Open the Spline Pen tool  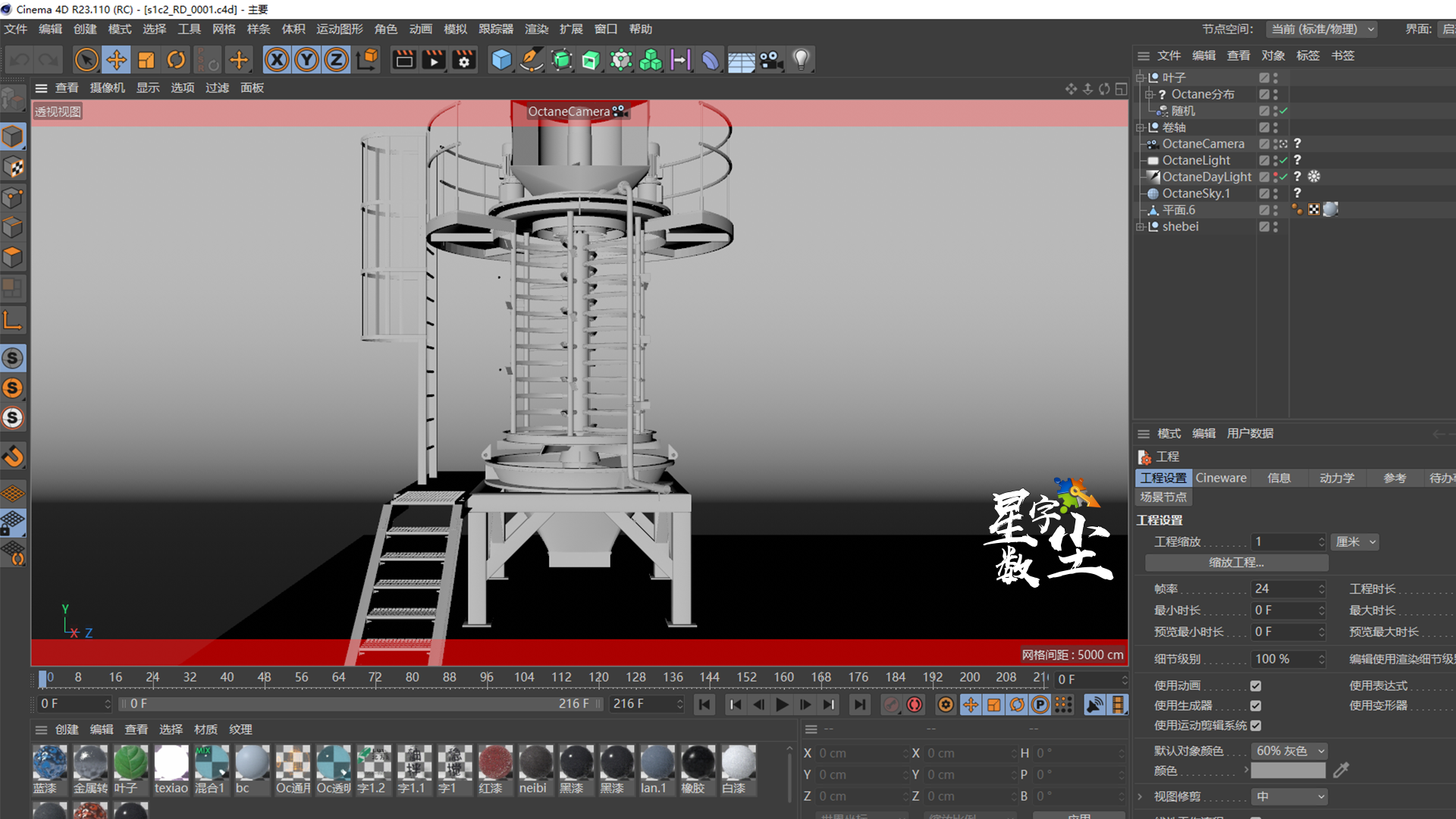coord(532,60)
